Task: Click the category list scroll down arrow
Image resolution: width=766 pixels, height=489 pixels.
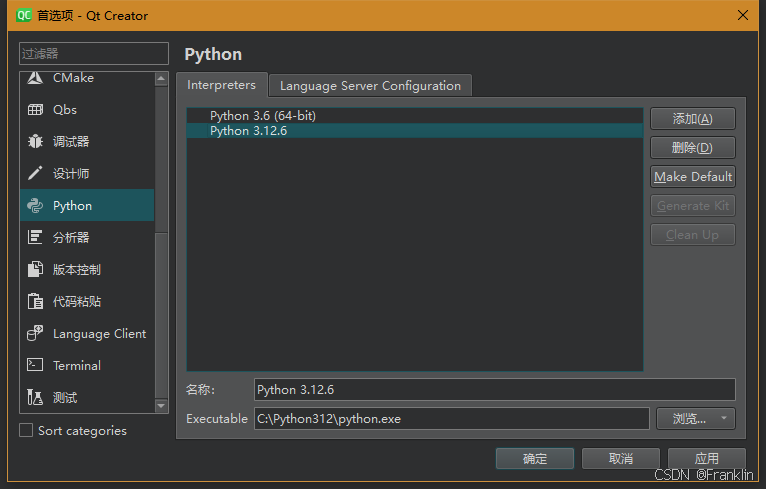Action: pyautogui.click(x=161, y=405)
